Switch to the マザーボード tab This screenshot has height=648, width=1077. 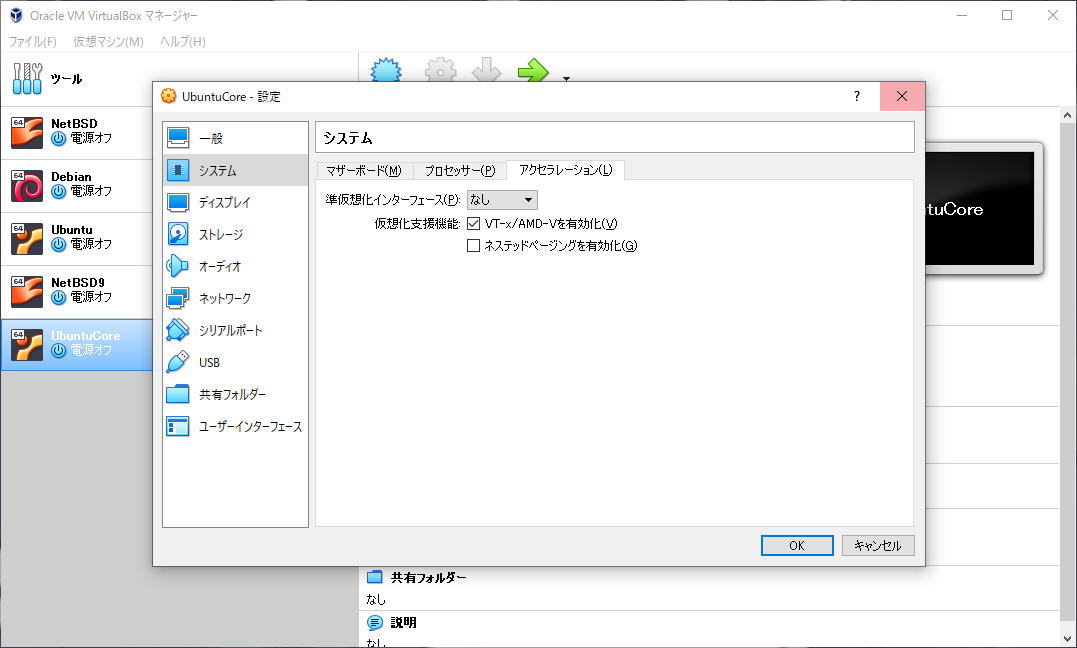click(364, 170)
